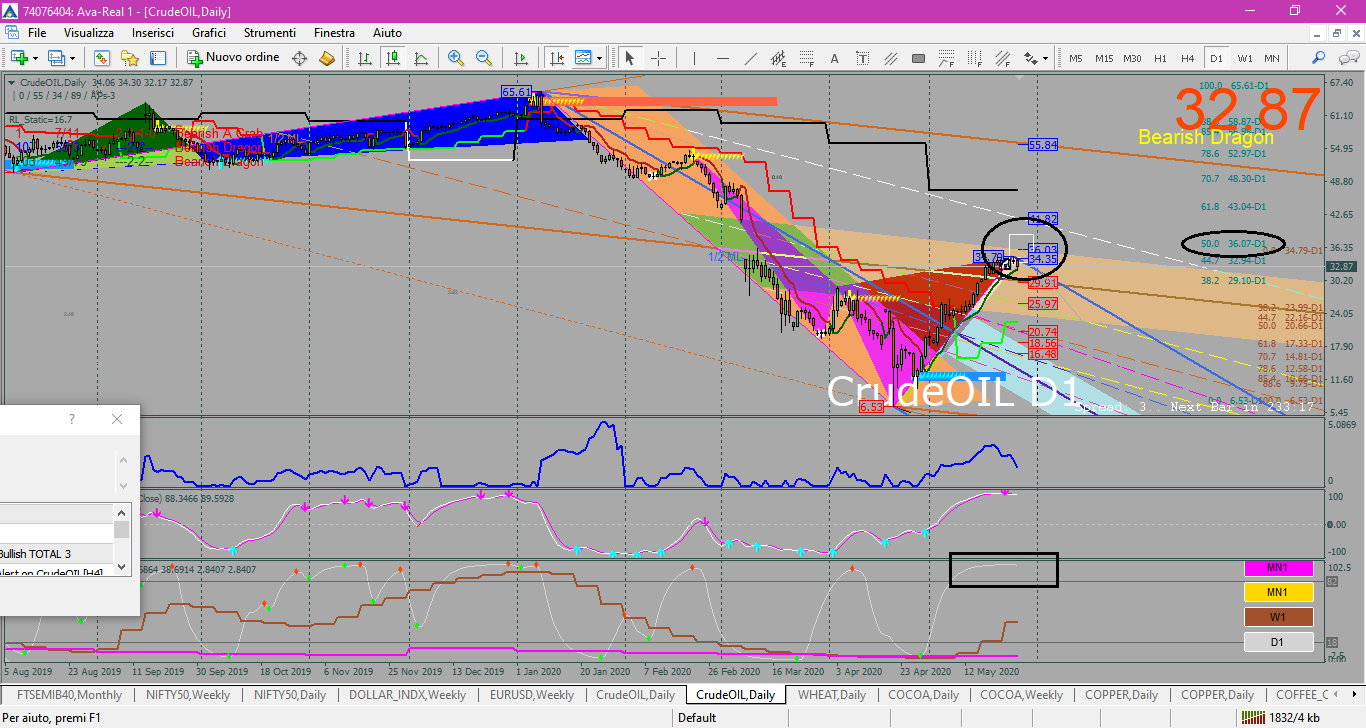Select the Fibonacci time zones tool
The height and width of the screenshot is (728, 1366).
[x=974, y=58]
